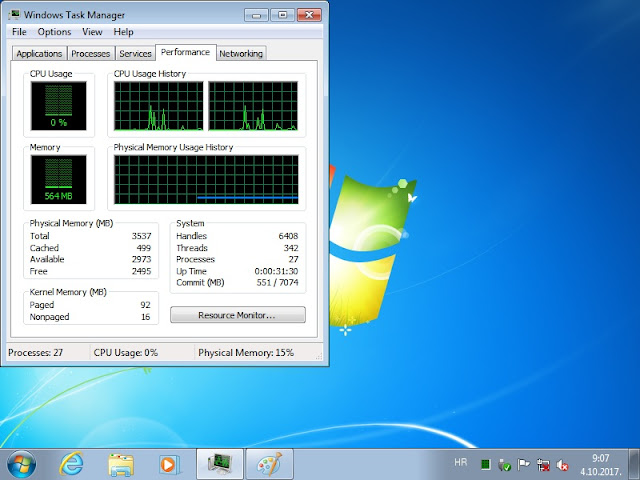Click the Total physical memory value 3537

tap(142, 236)
